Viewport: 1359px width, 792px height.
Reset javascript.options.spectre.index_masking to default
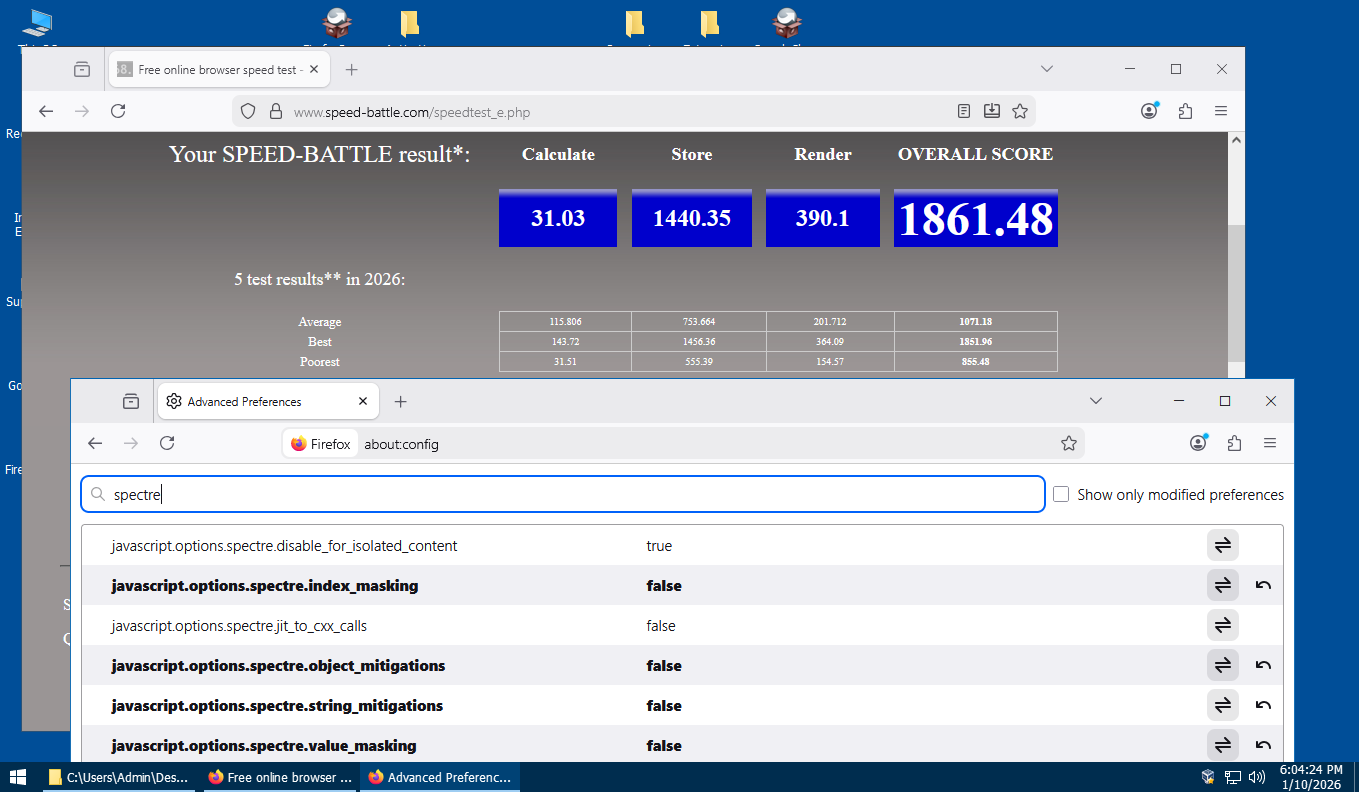coord(1263,586)
